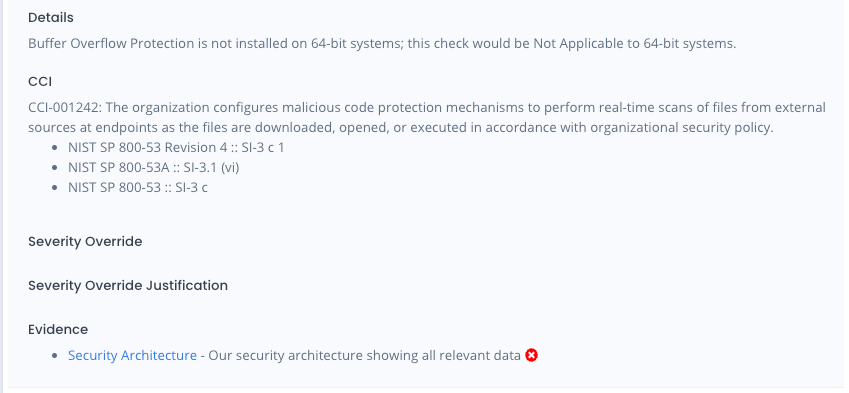Screen dimensions: 849x393
Task: Click the bullet beside Security Architecture
Action: (55, 356)
